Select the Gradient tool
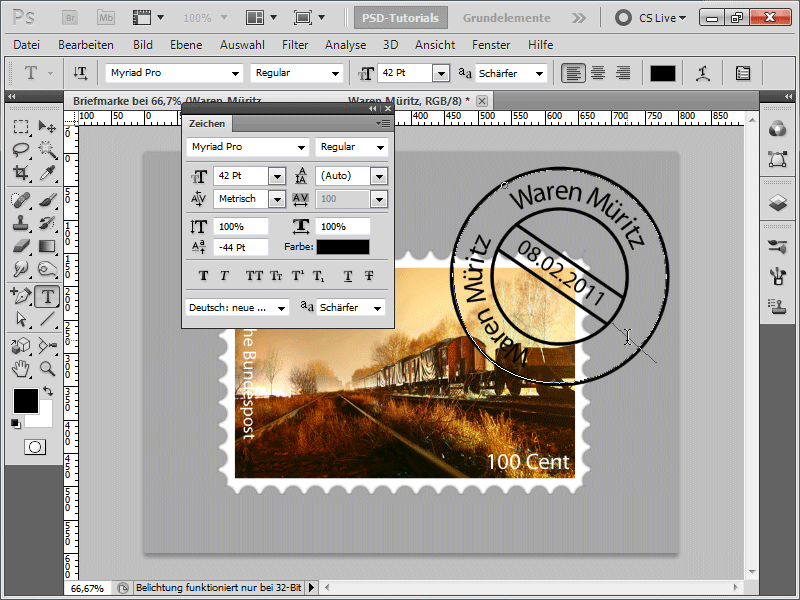Screen dimensions: 800x600 pyautogui.click(x=47, y=246)
